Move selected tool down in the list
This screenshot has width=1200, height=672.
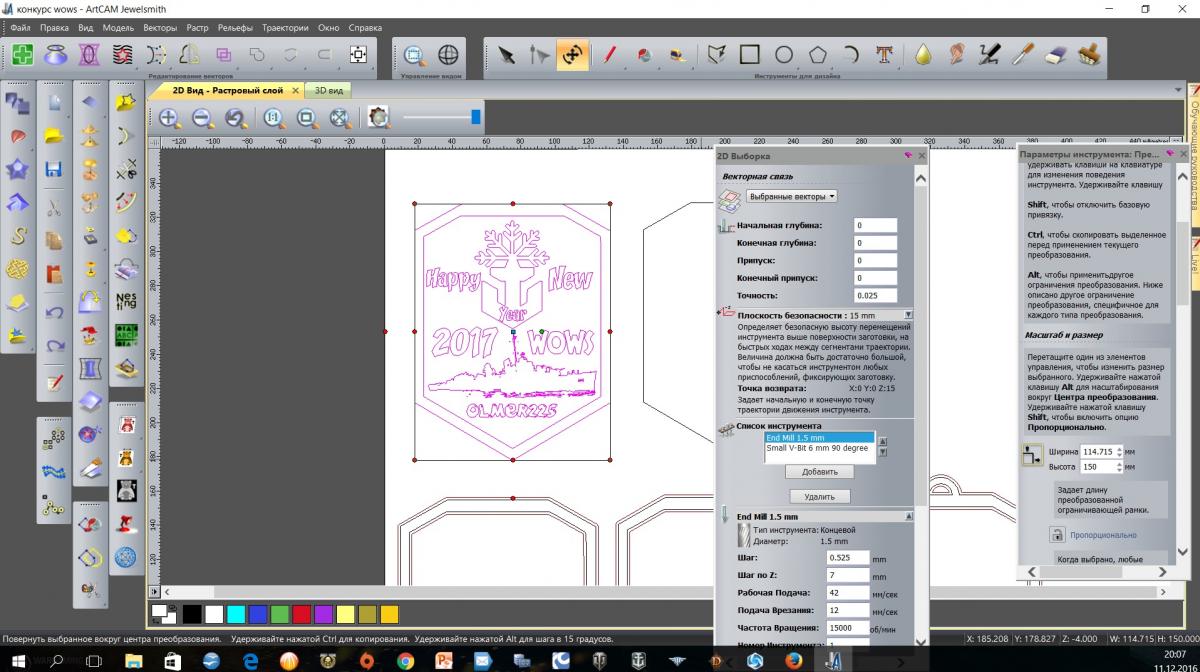coord(882,452)
